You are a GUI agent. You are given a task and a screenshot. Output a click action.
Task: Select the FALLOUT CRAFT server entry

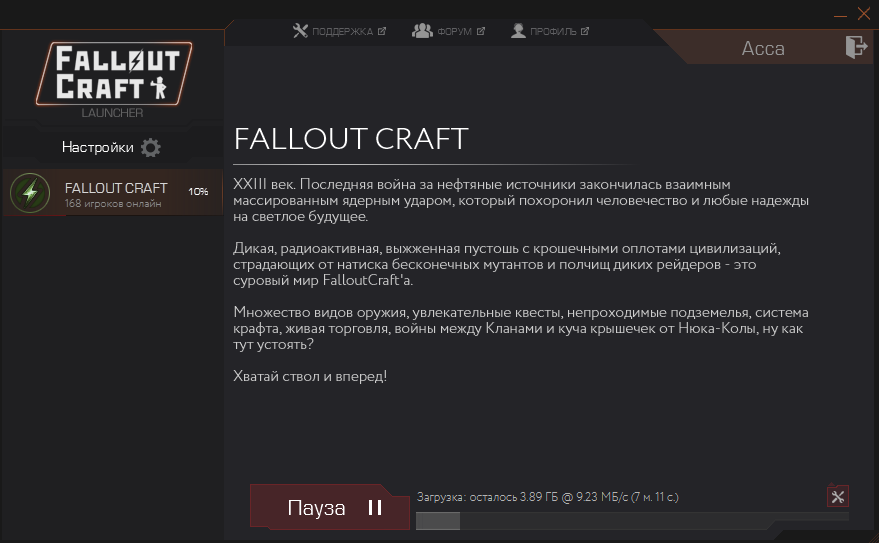(113, 192)
